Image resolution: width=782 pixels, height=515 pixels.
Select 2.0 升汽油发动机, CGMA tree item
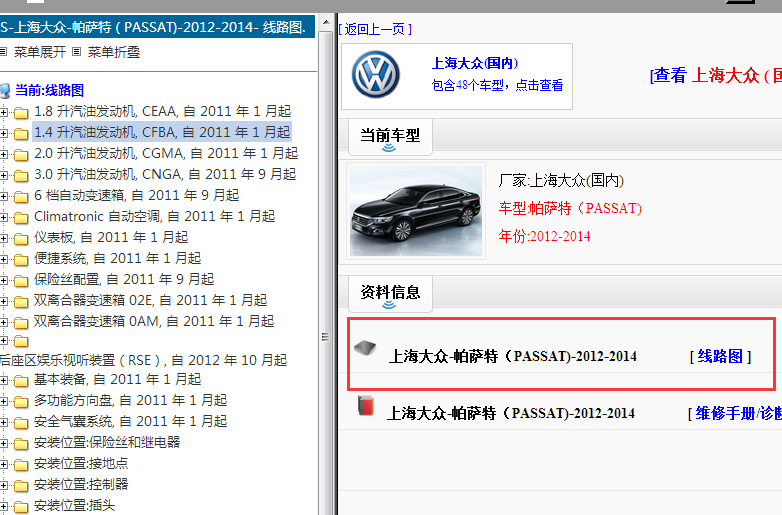click(166, 153)
